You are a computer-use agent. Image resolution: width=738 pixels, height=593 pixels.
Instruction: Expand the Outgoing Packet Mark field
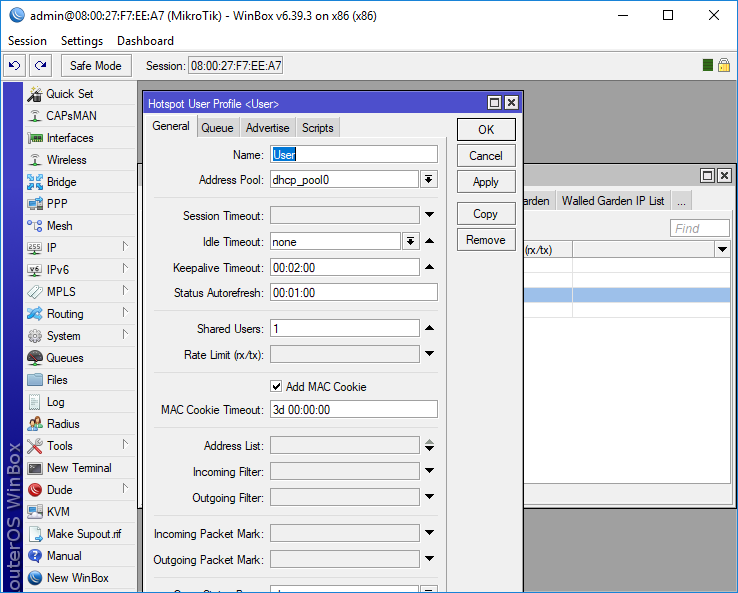point(429,558)
